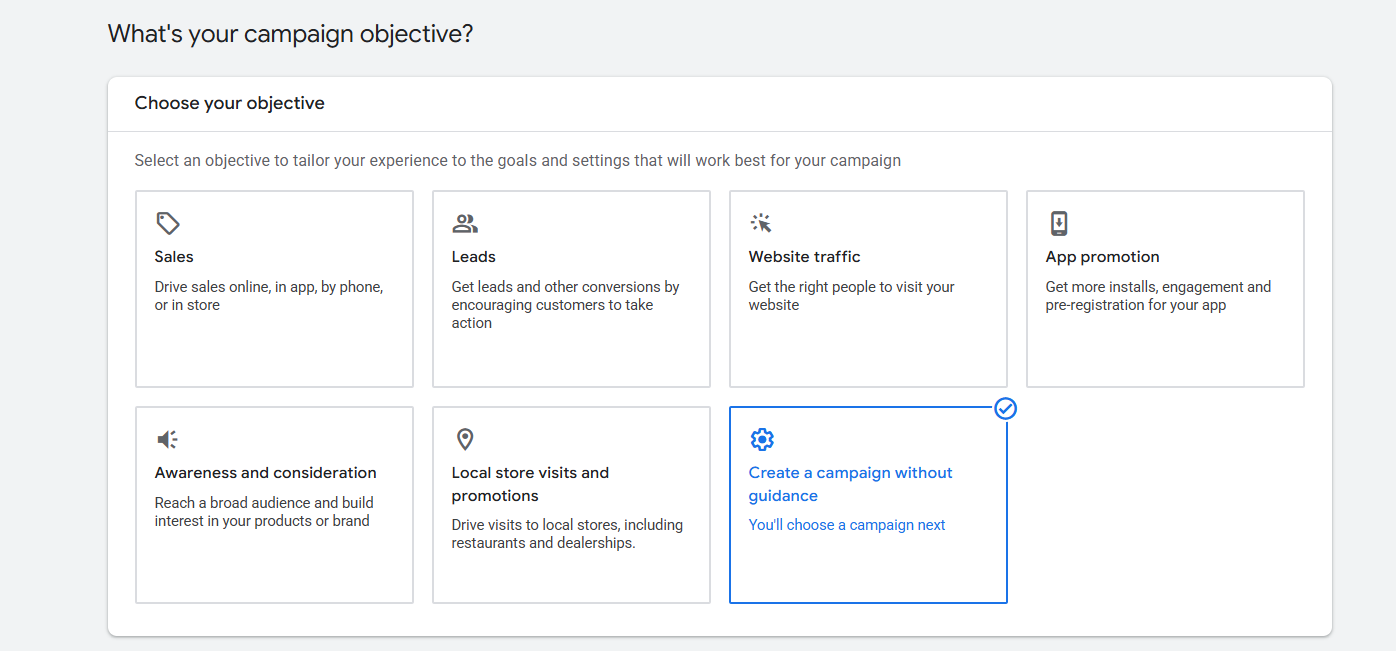Click the Leads people icon
This screenshot has width=1396, height=651.
point(465,223)
